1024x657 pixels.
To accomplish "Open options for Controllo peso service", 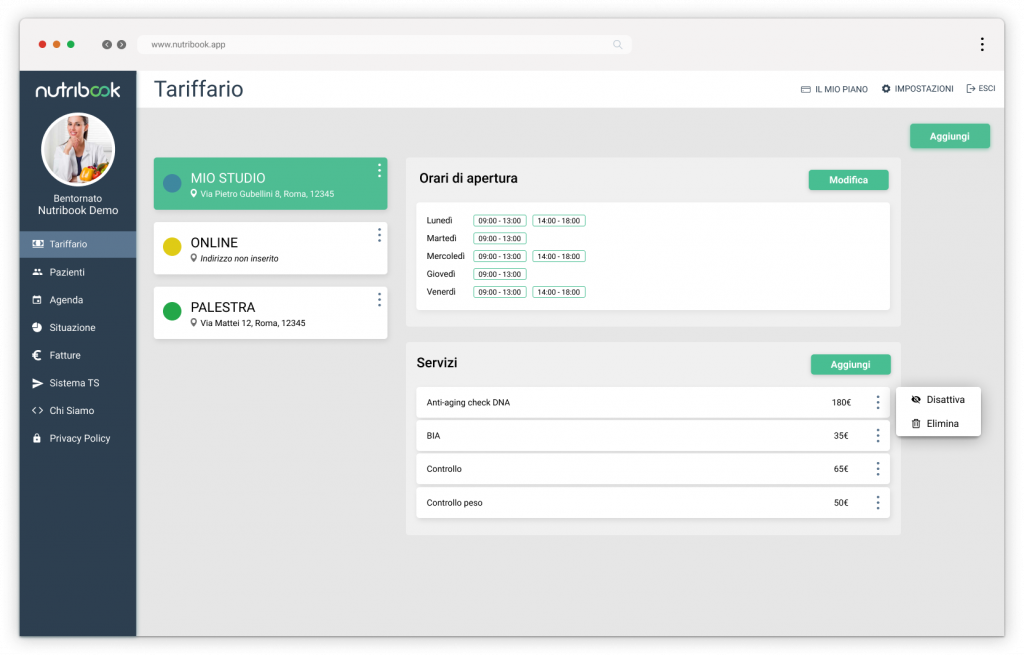I will point(877,503).
